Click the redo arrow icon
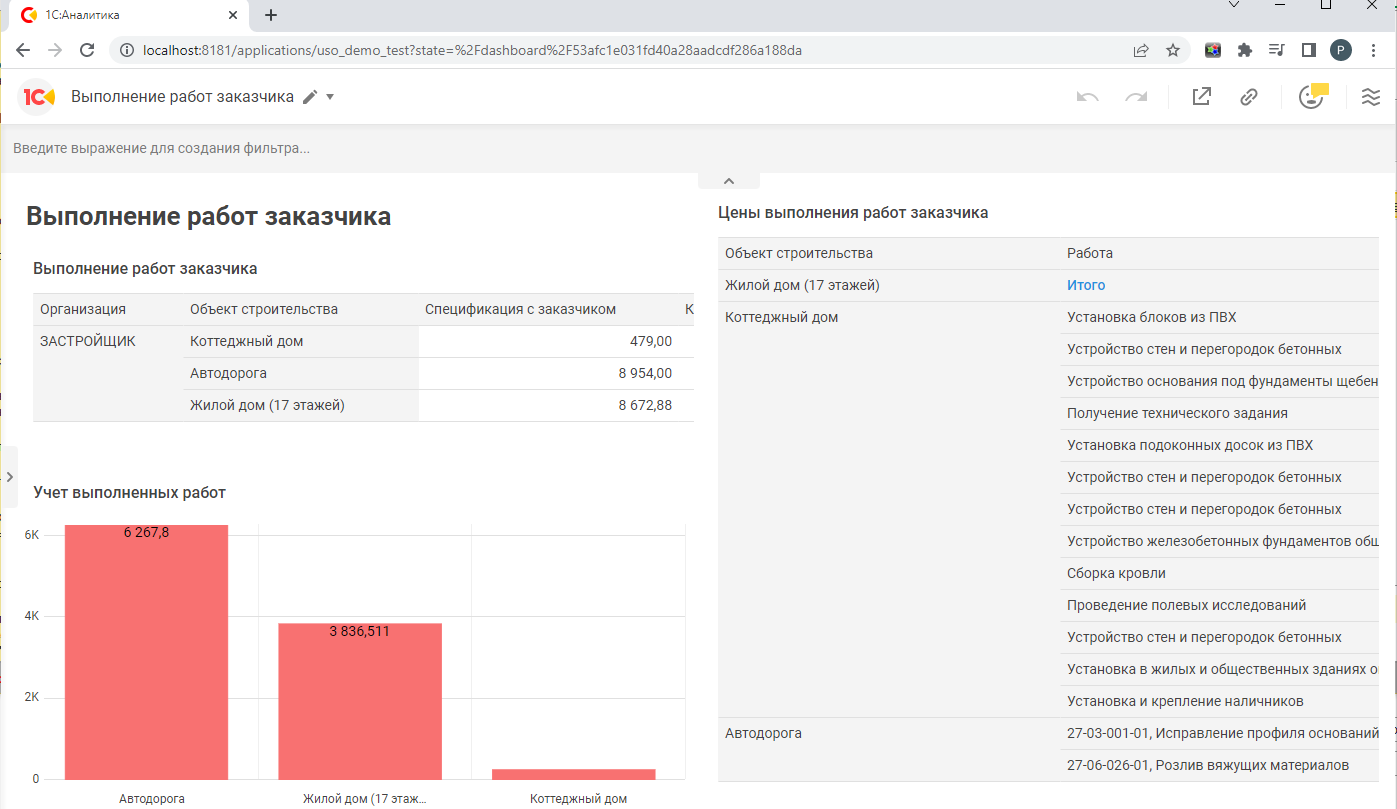 pyautogui.click(x=1136, y=97)
